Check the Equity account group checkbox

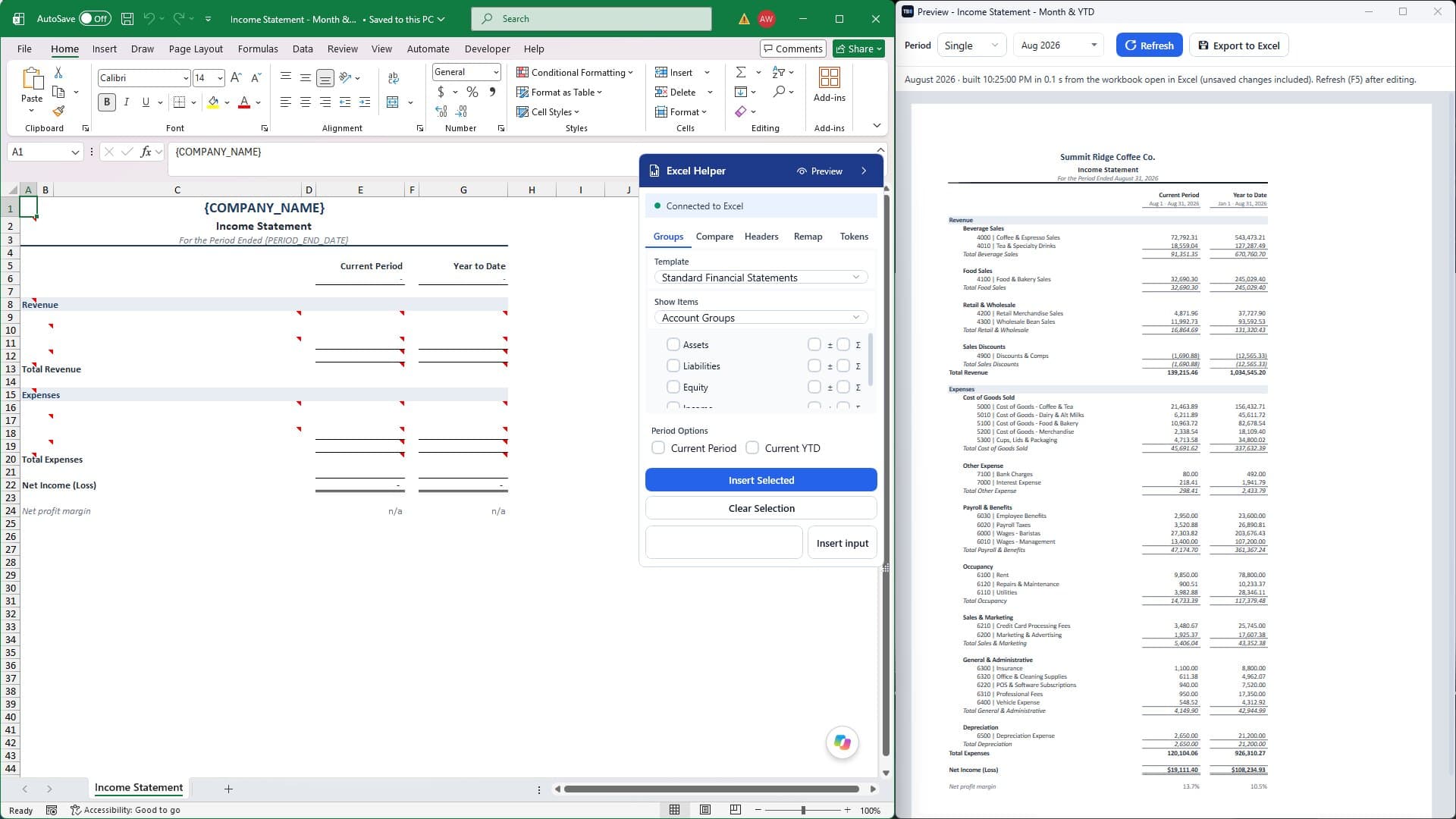pos(673,387)
